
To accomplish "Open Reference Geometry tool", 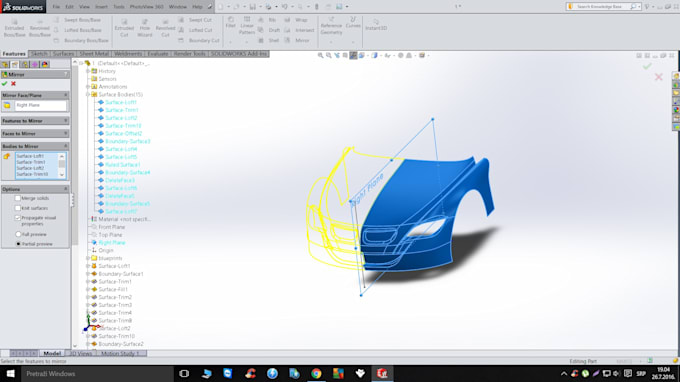I will click(x=331, y=26).
